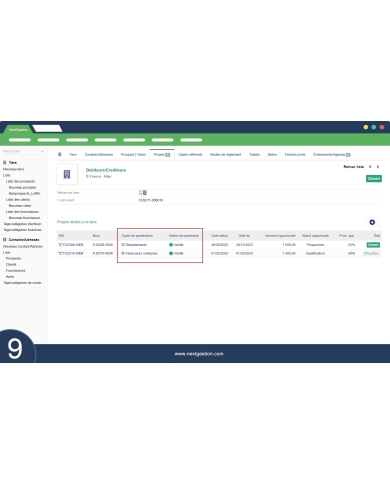
Task: Click the Retour liste link
Action: 354,167
